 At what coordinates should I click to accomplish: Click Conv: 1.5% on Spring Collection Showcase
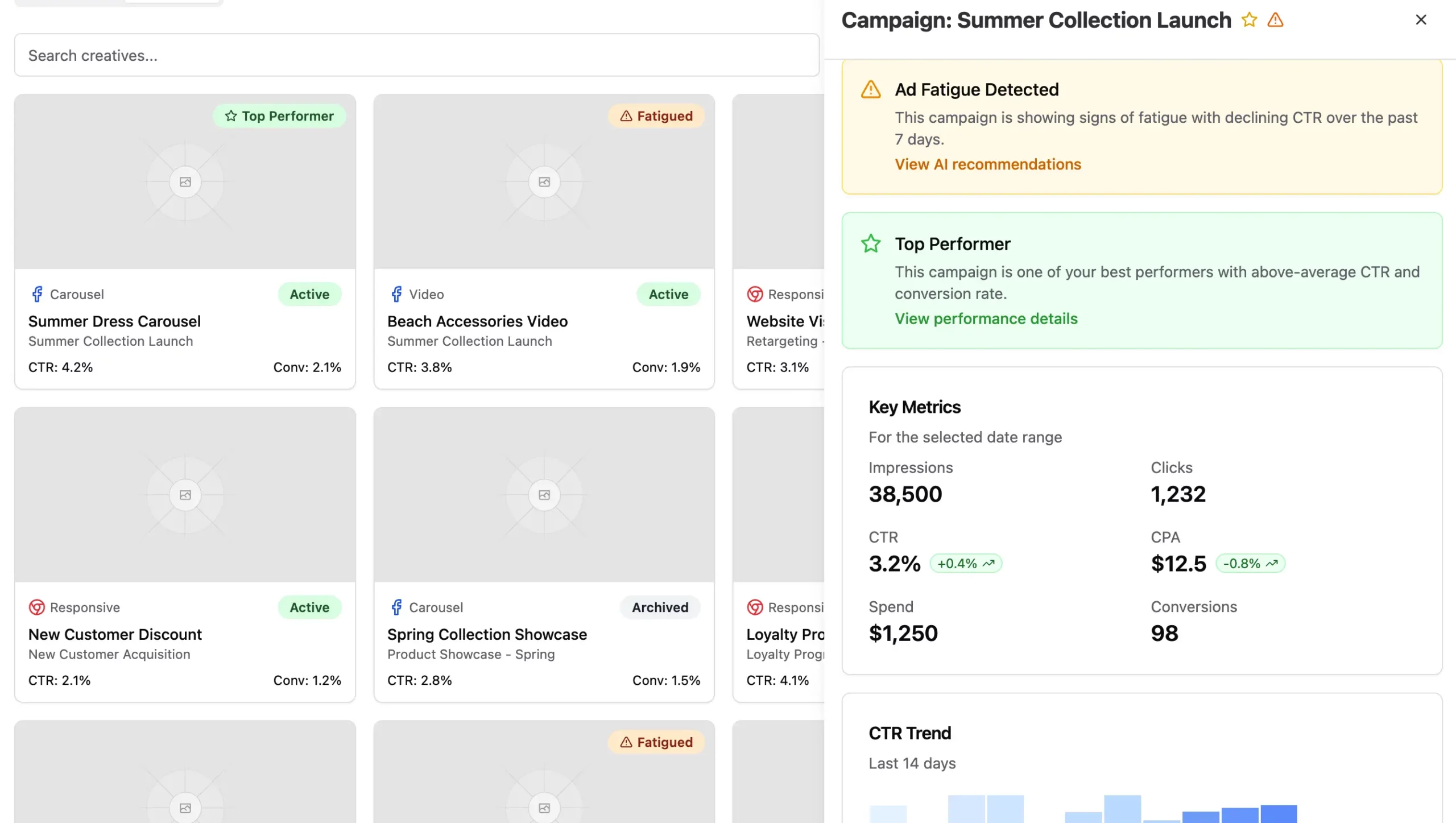click(x=666, y=680)
